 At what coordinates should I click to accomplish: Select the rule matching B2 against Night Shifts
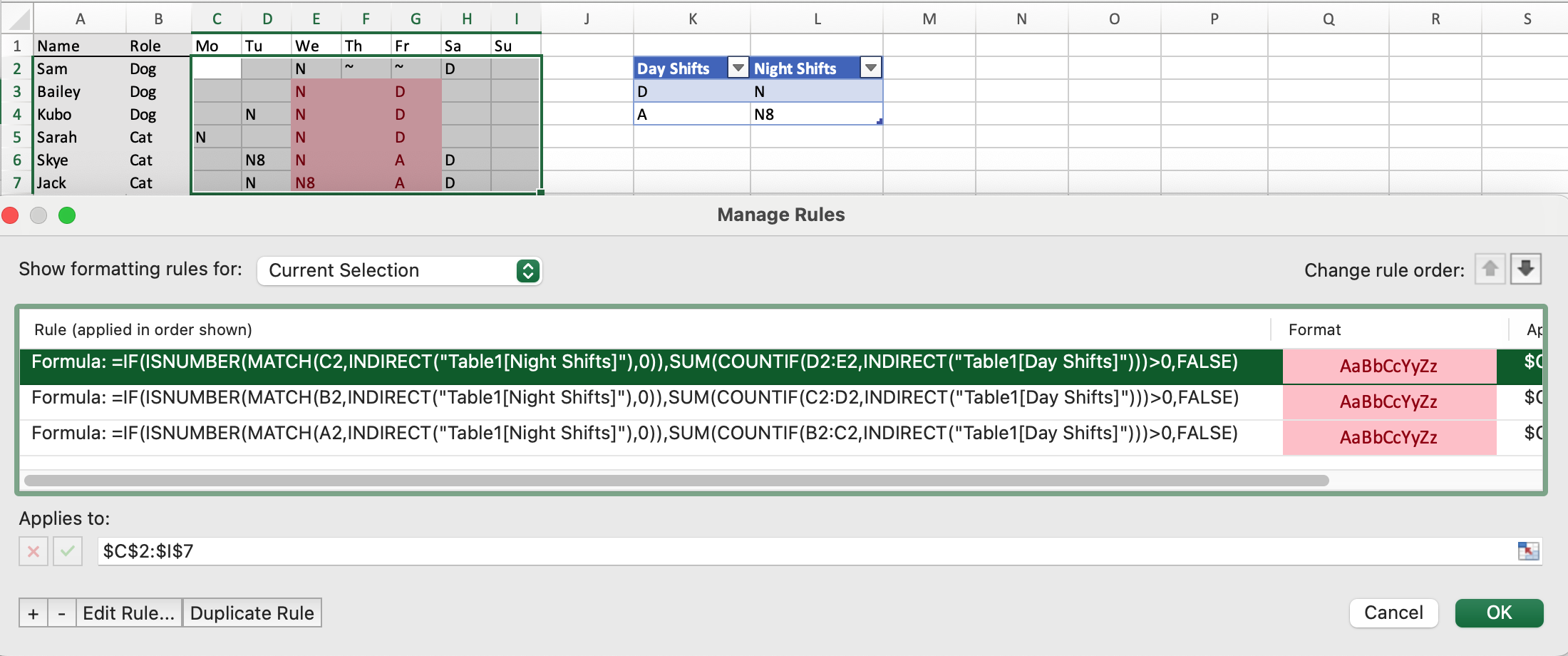(650, 402)
